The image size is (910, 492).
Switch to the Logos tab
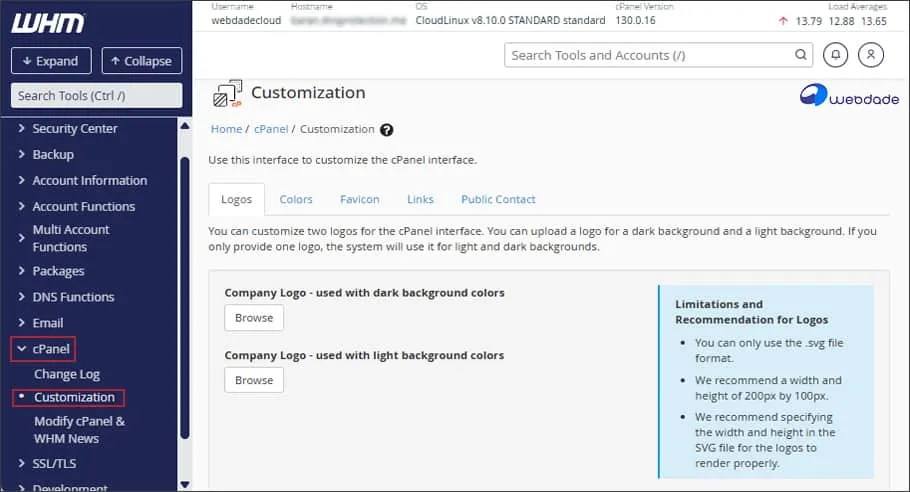pos(236,200)
